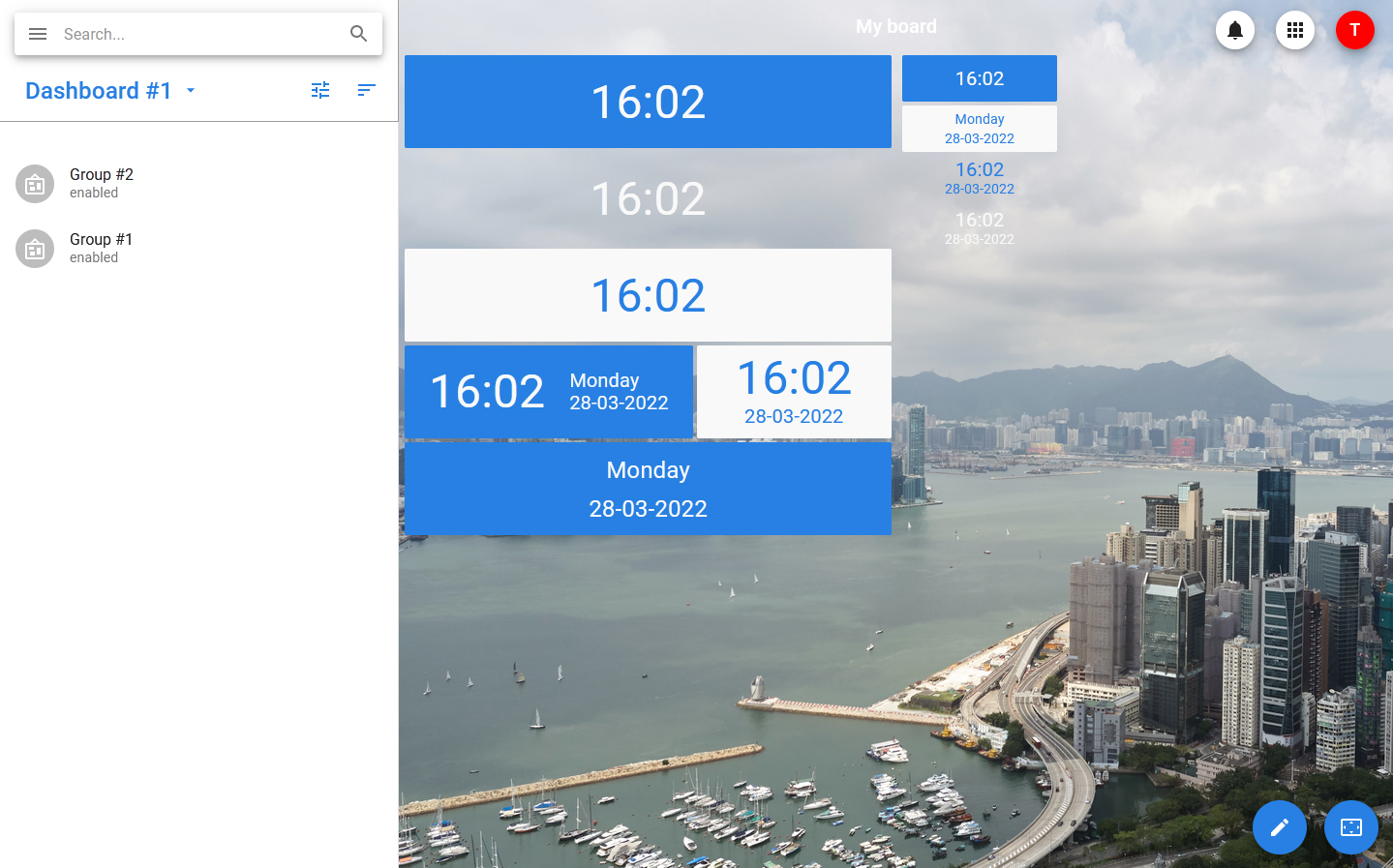
Task: Click the pencil edit dashboard button
Action: [x=1279, y=827]
